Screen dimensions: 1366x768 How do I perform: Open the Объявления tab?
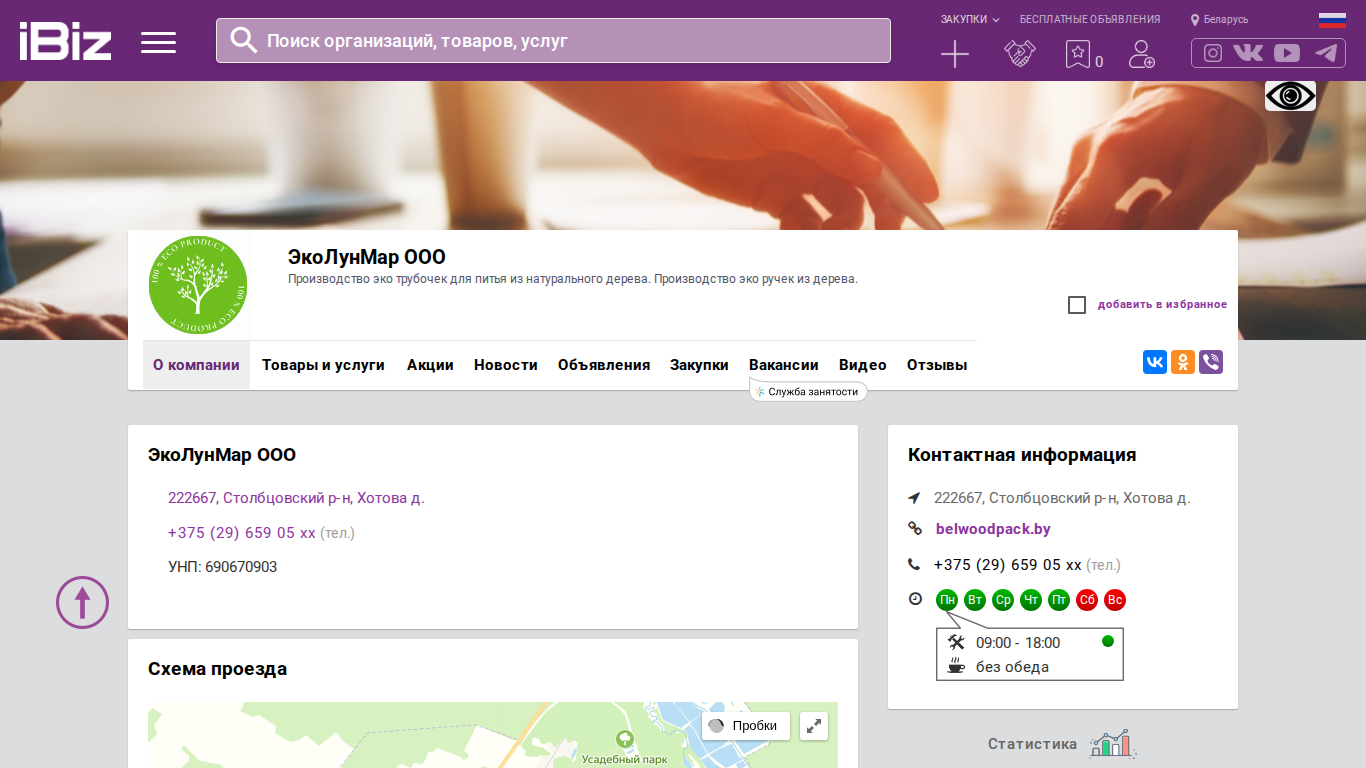pos(604,365)
